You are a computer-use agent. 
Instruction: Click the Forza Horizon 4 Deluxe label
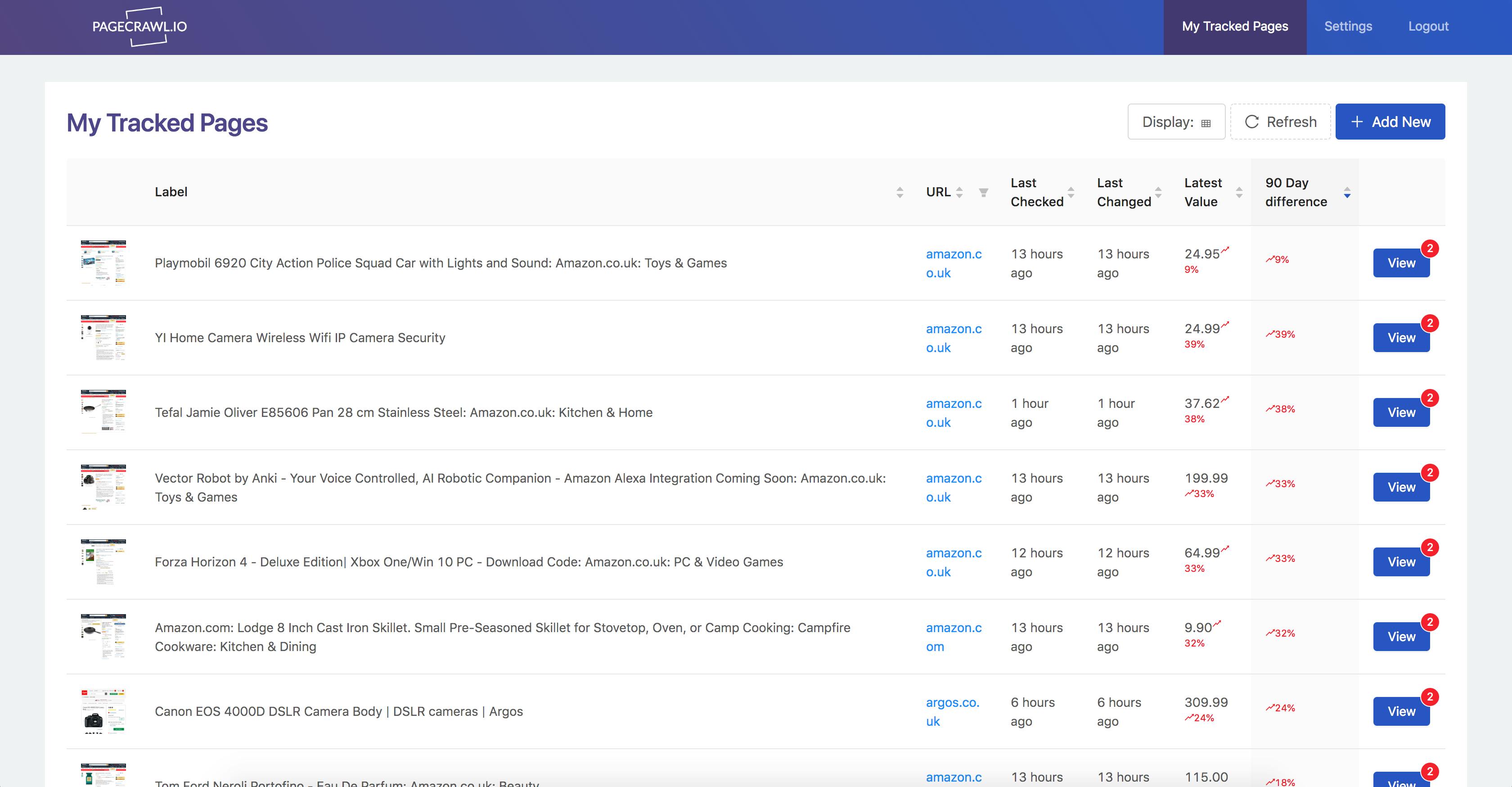click(x=469, y=562)
